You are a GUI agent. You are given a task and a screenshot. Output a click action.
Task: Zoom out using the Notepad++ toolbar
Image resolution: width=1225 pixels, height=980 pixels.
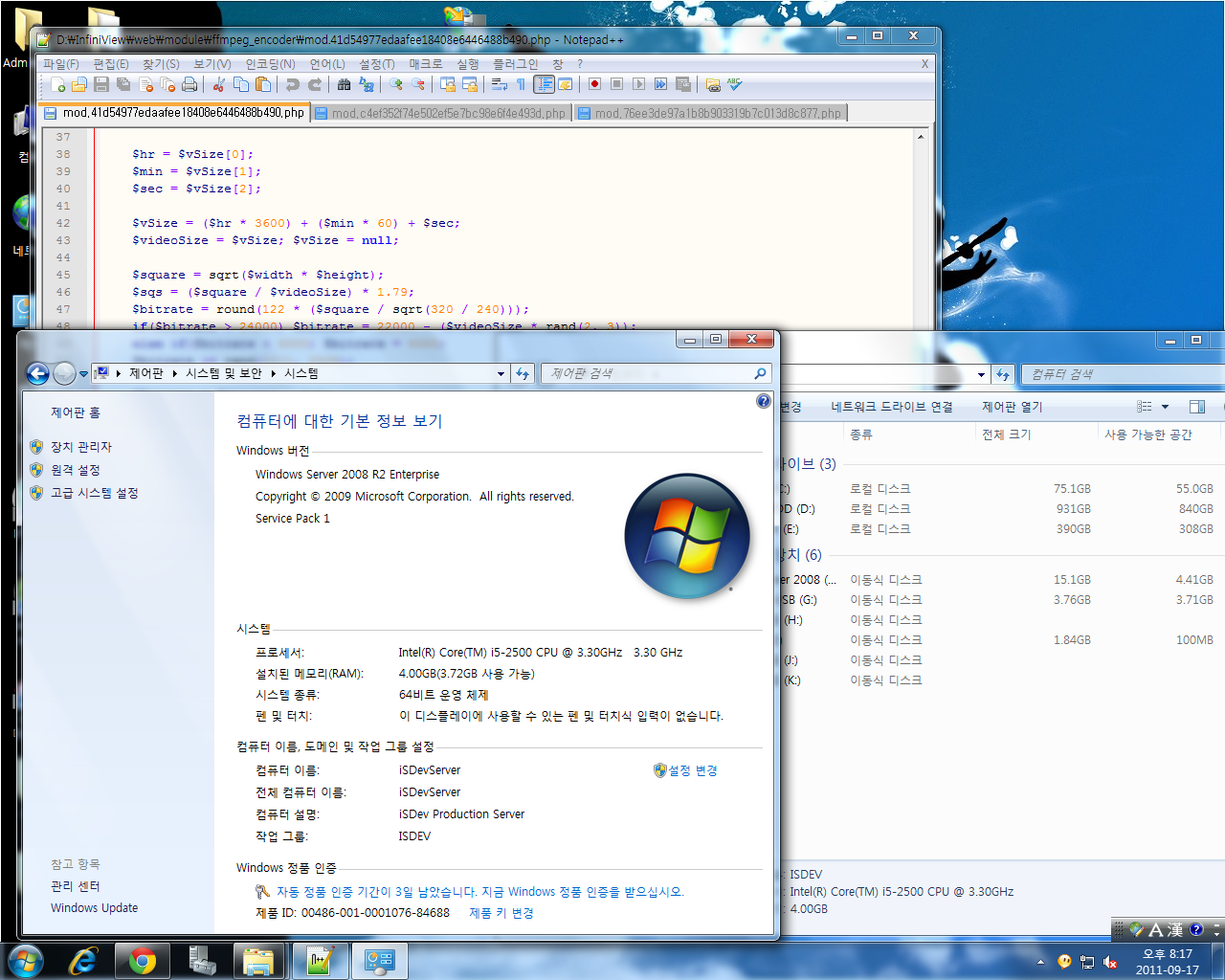tap(418, 84)
